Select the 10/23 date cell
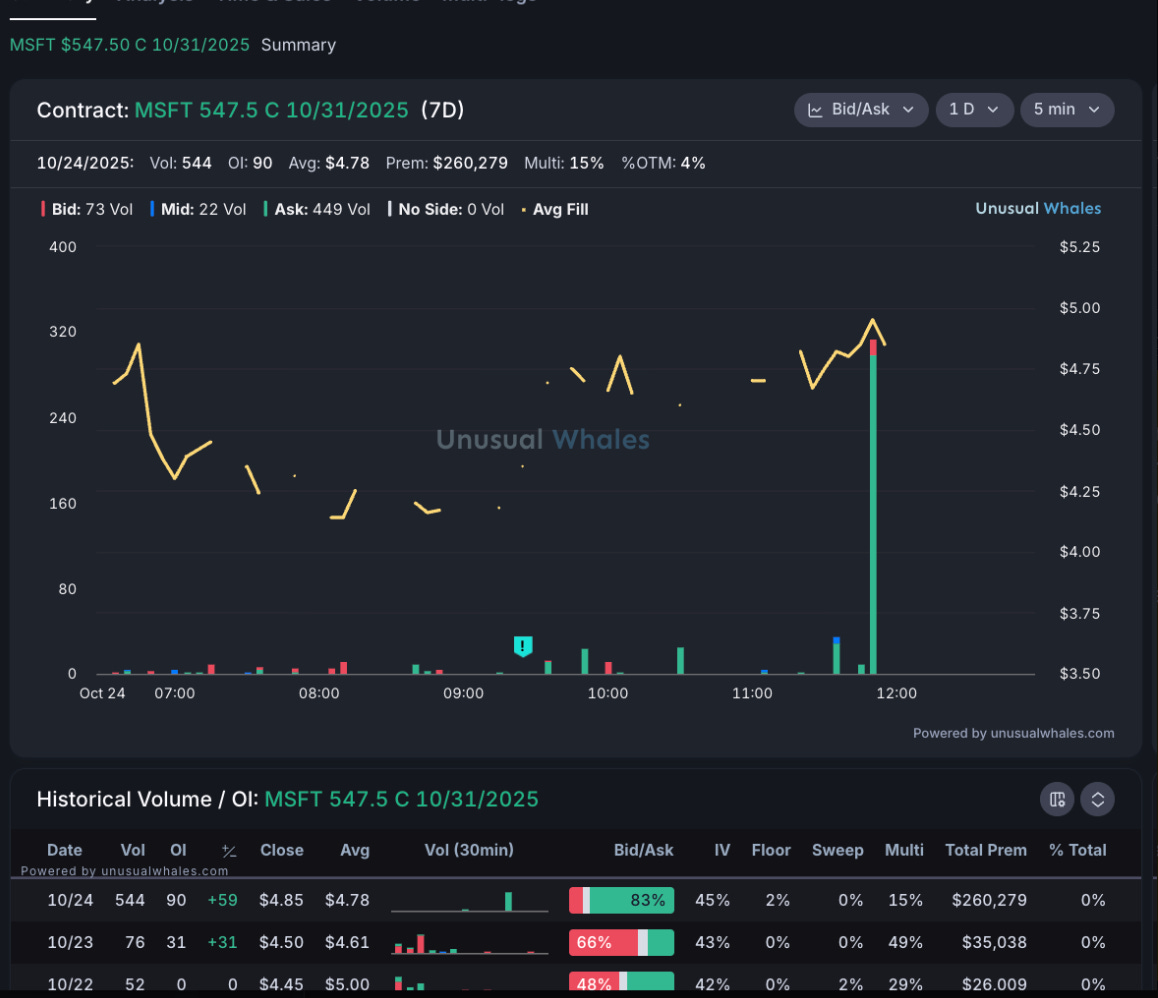Viewport: 1158px width, 998px height. (x=70, y=943)
